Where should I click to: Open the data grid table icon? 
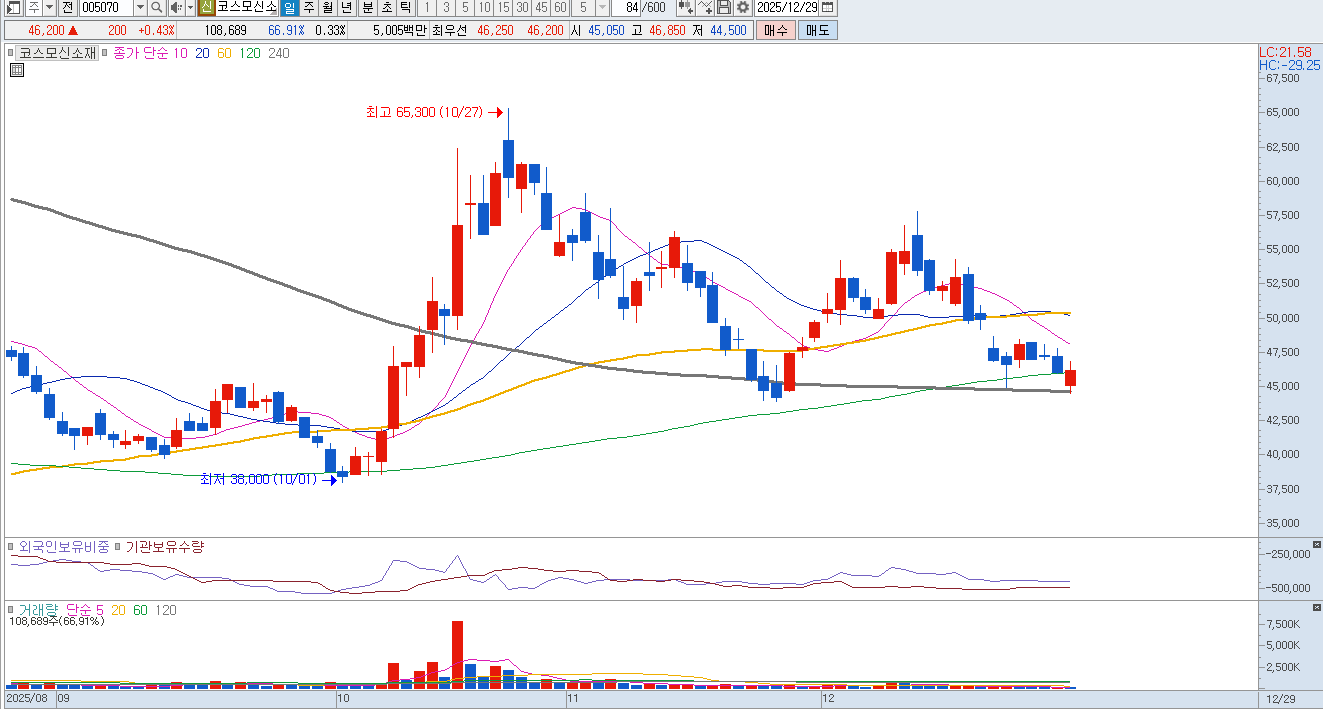click(17, 70)
